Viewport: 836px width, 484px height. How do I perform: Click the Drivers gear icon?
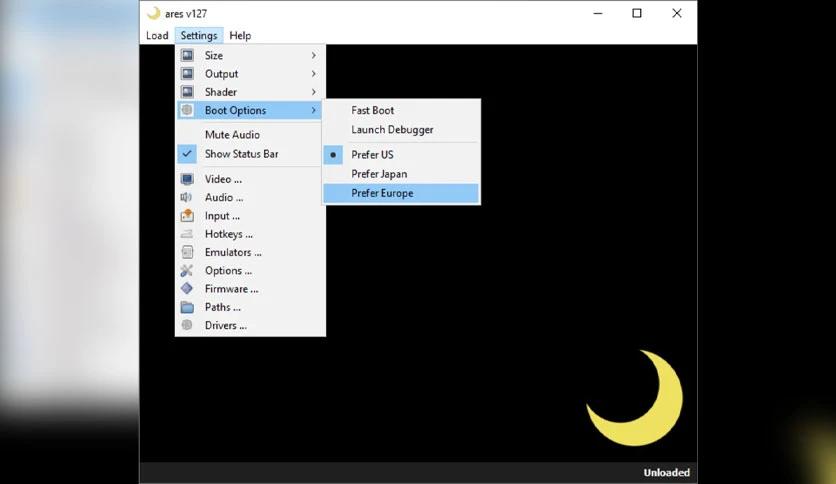pos(187,325)
